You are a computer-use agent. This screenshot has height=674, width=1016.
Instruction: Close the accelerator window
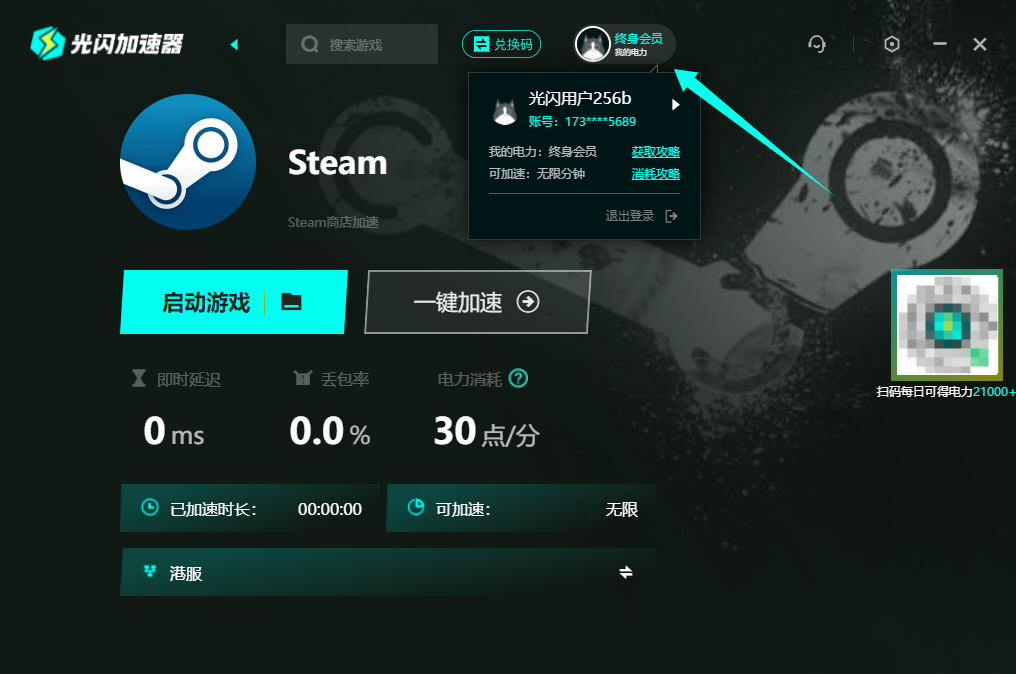[x=980, y=44]
